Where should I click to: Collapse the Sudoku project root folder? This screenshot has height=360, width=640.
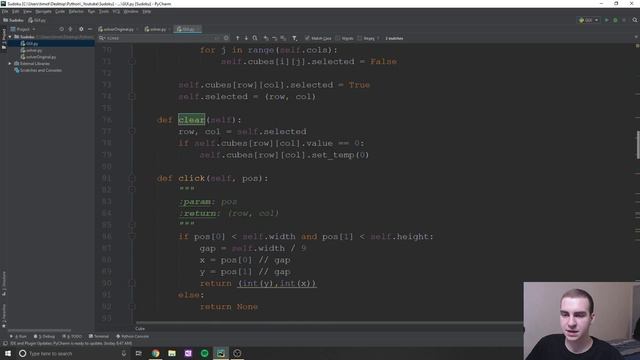point(10,37)
